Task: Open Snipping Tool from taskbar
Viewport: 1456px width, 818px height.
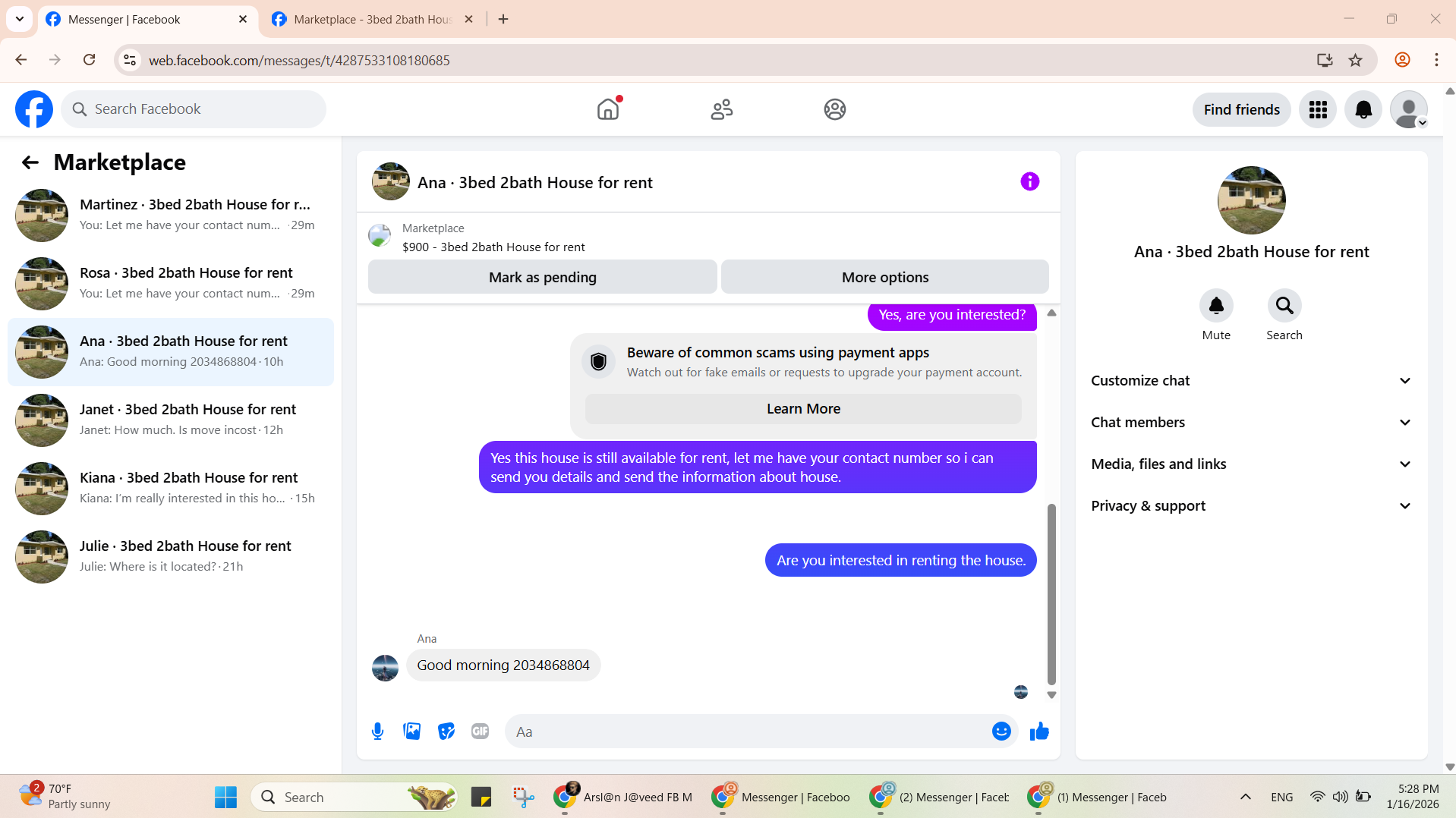Action: point(524,798)
